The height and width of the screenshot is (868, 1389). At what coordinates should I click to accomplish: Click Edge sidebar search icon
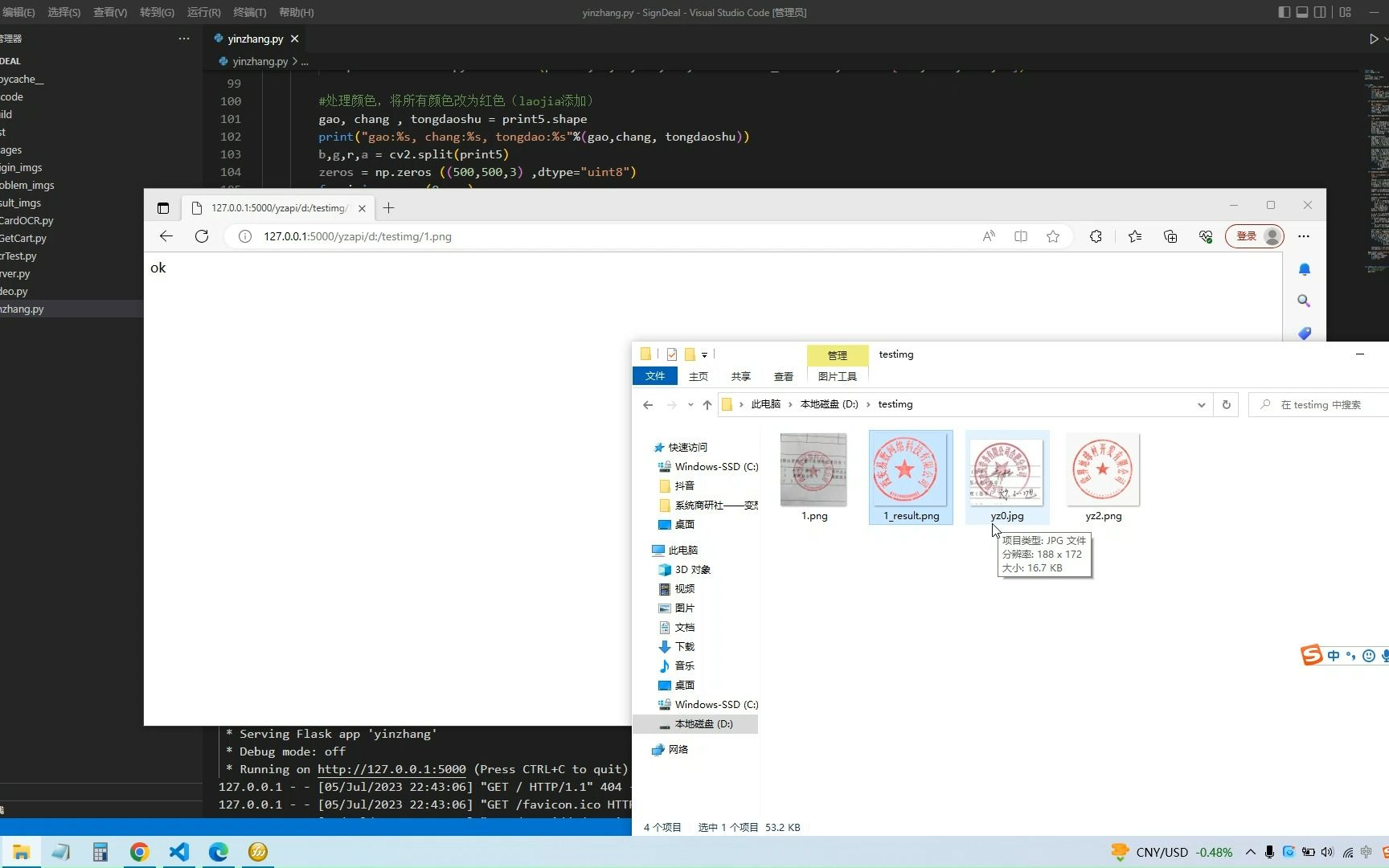(x=1305, y=301)
